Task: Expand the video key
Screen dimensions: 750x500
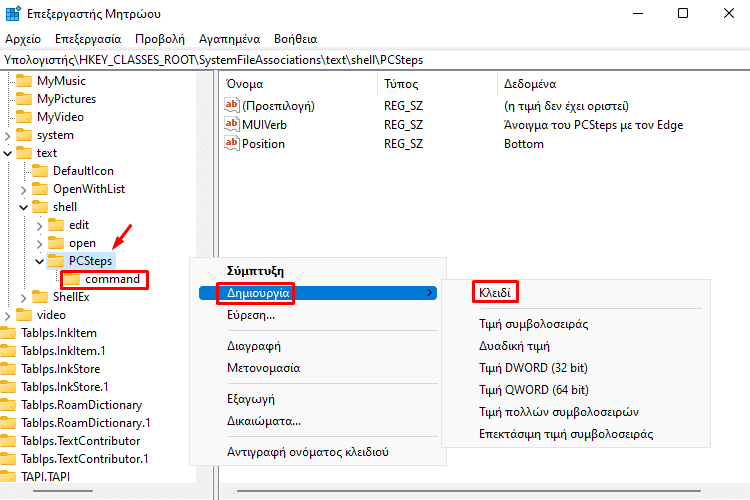Action: [x=7, y=316]
